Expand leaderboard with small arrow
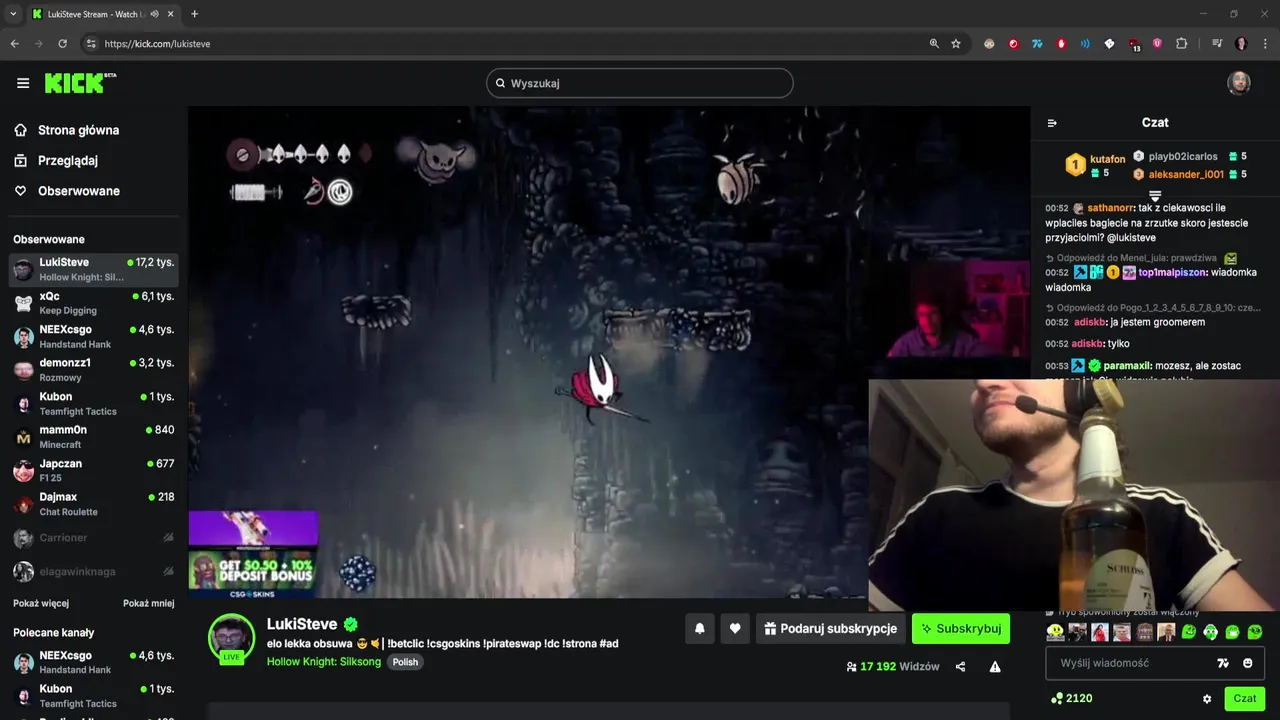Image resolution: width=1280 pixels, height=720 pixels. [1155, 195]
